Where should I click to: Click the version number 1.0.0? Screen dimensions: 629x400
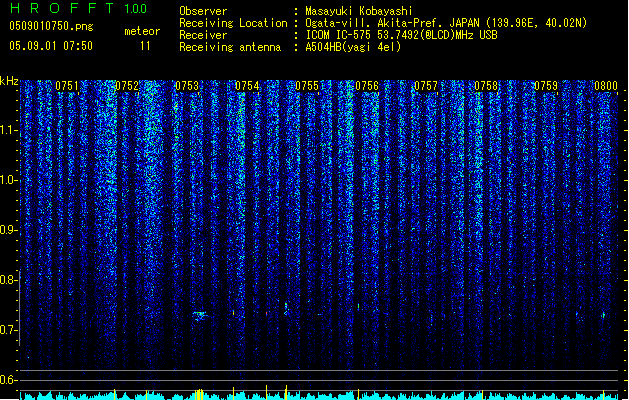point(135,9)
